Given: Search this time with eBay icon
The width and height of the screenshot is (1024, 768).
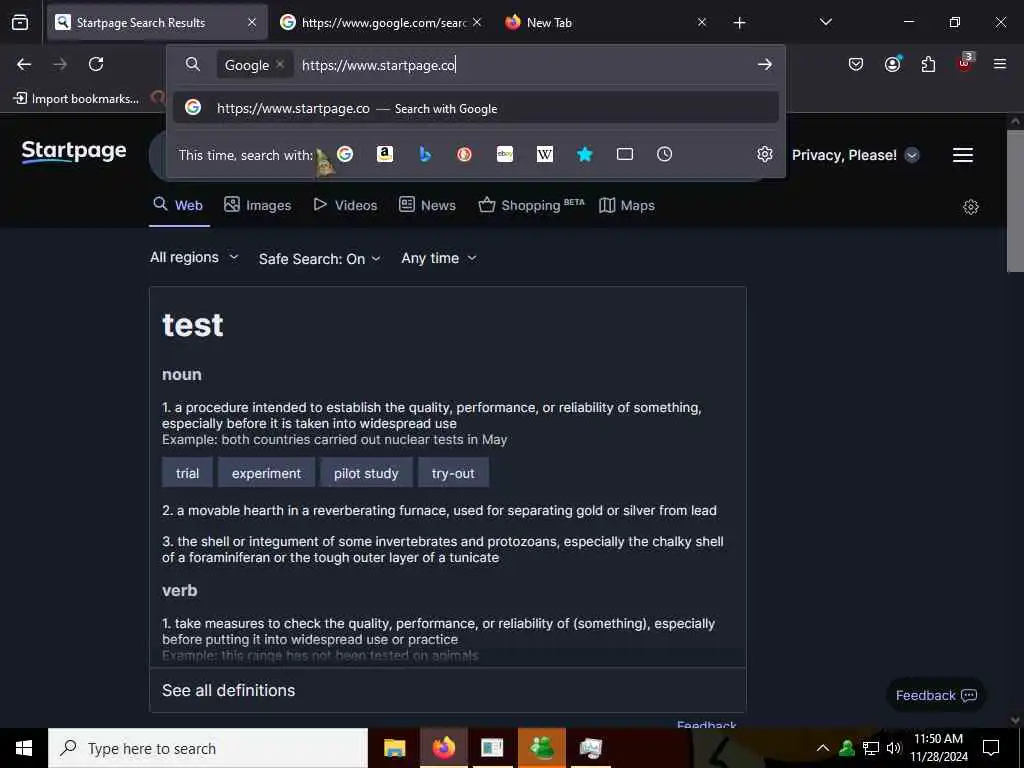Looking at the screenshot, I should (x=505, y=154).
